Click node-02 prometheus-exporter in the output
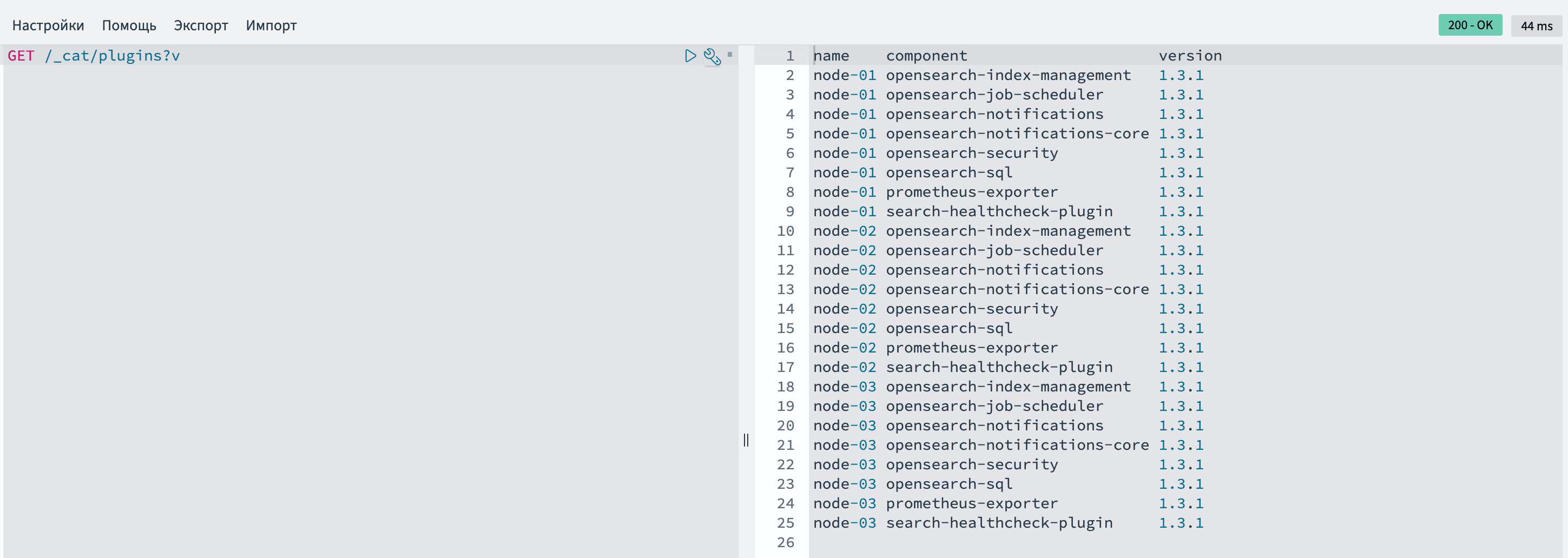Image resolution: width=1568 pixels, height=558 pixels. pos(972,348)
